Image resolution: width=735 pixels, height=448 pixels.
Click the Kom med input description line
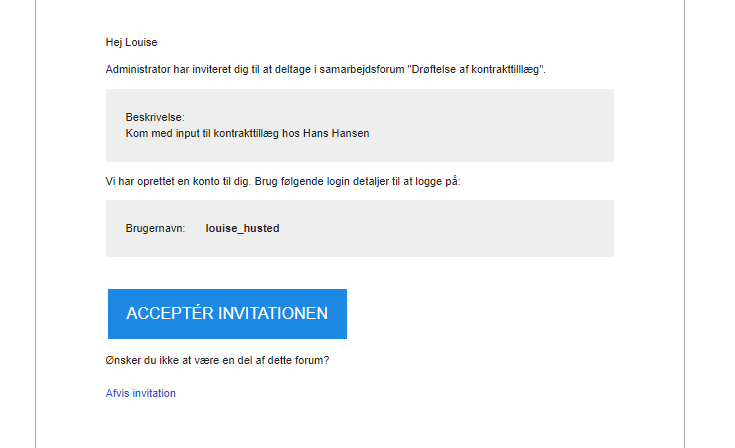pos(248,134)
